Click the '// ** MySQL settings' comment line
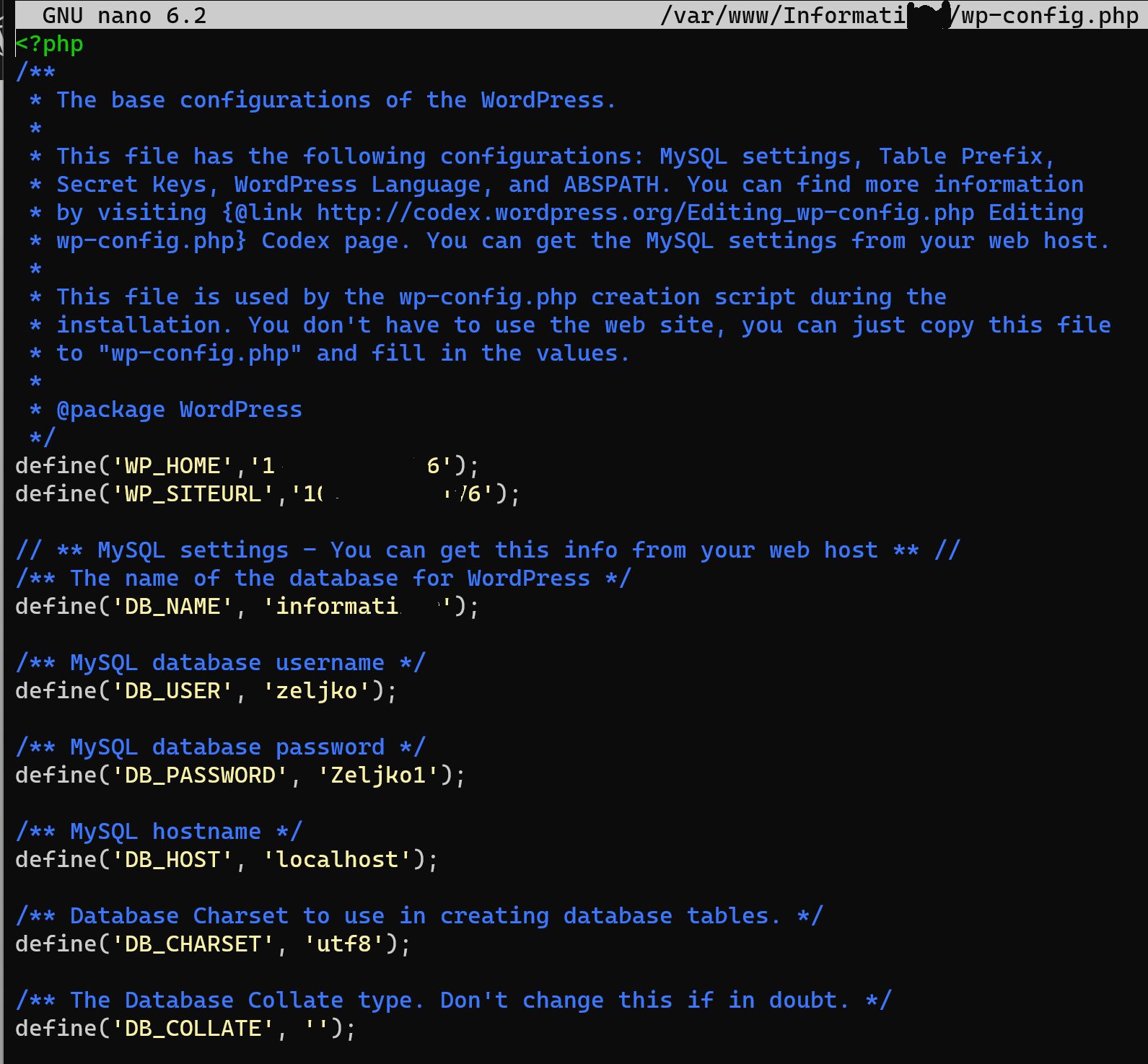This screenshot has width=1148, height=1064. click(x=488, y=550)
